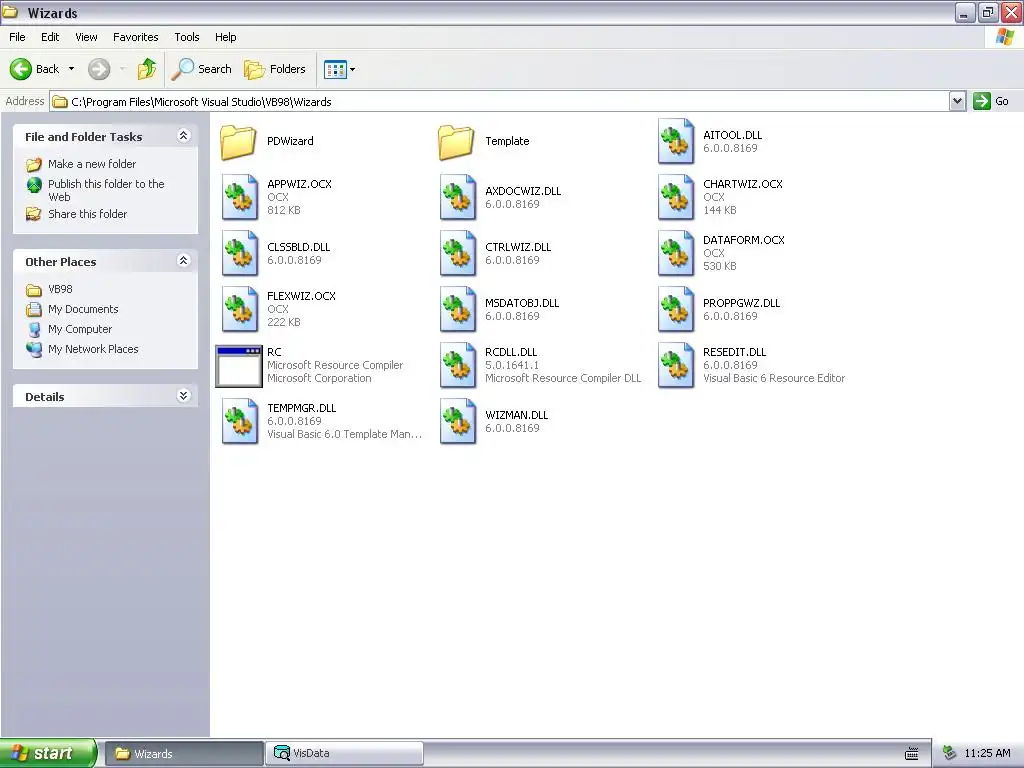This screenshot has height=768, width=1024.
Task: Select the CLSSBLD.DLL file icon
Action: tap(240, 253)
